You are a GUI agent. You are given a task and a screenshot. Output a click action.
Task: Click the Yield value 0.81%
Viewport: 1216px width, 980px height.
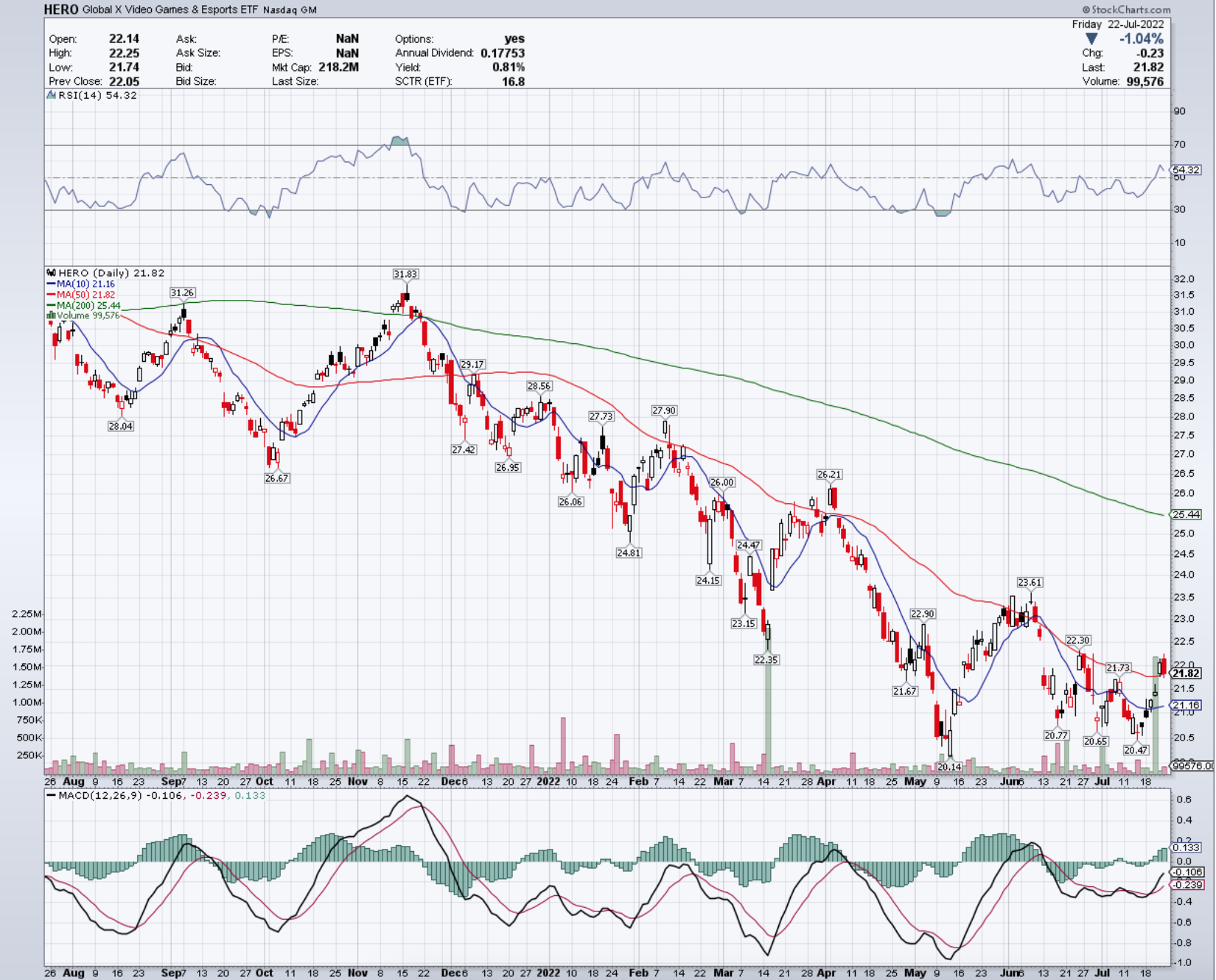click(509, 67)
